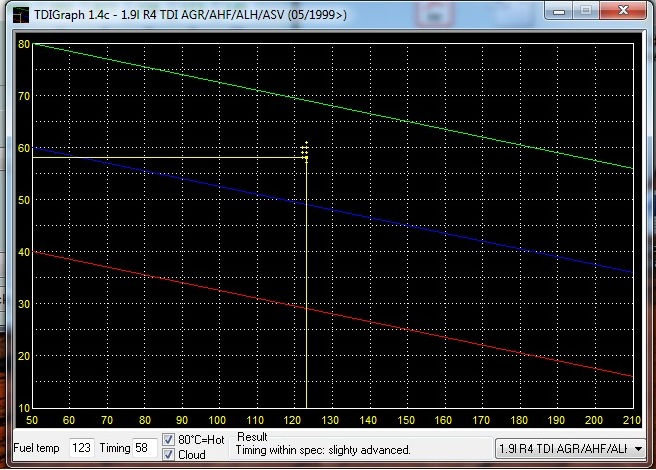This screenshot has width=656, height=470.
Task: Click the 80 label on y-axis
Action: [x=24, y=44]
